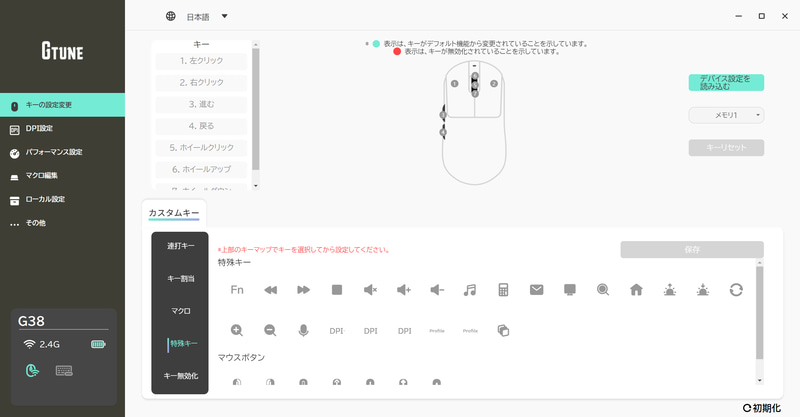The image size is (800, 417).
Task: Open マクロ編集 in the sidebar
Action: click(62, 176)
